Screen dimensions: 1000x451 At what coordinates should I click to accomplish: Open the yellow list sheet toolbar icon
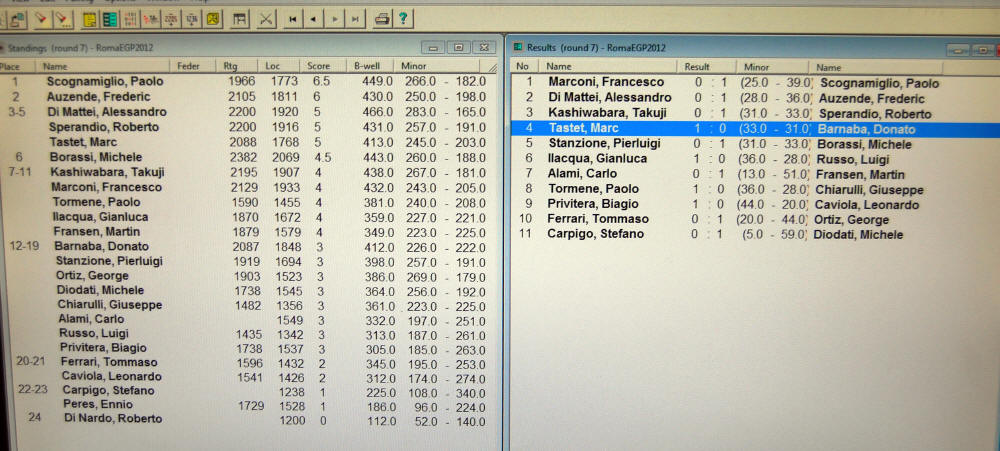pos(89,19)
